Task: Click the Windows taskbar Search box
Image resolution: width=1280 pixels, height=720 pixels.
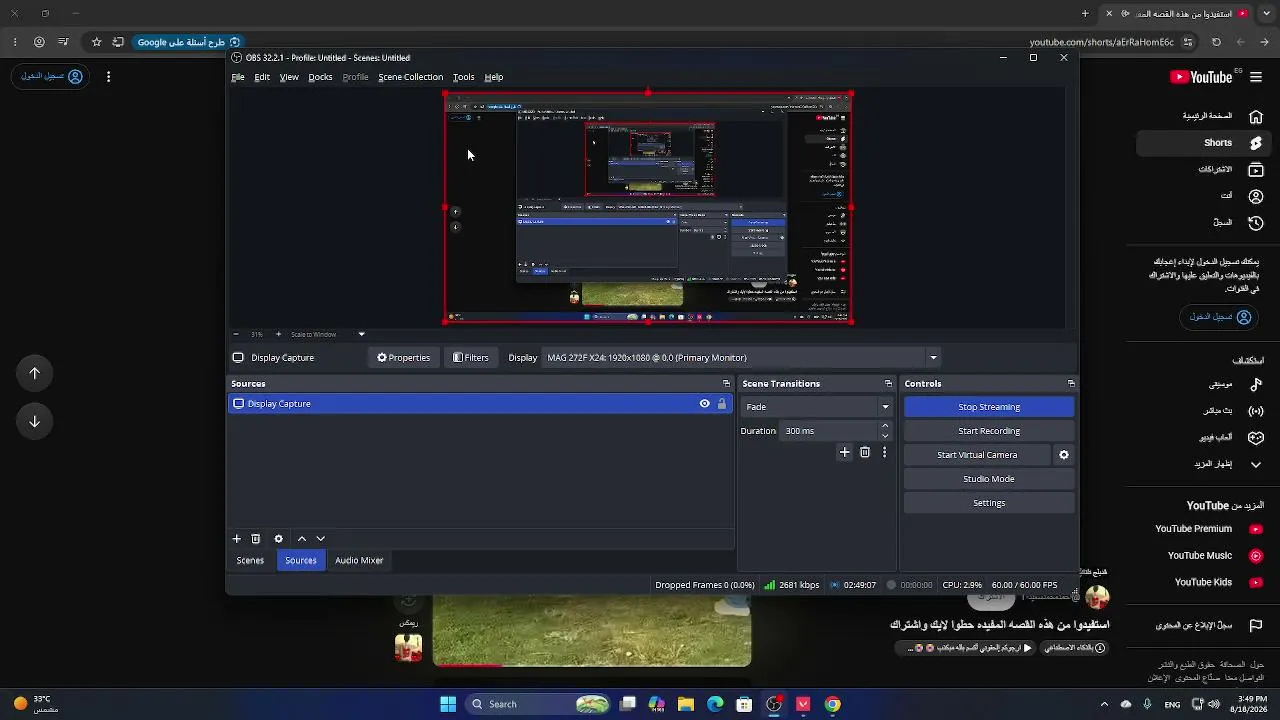Action: [x=539, y=704]
